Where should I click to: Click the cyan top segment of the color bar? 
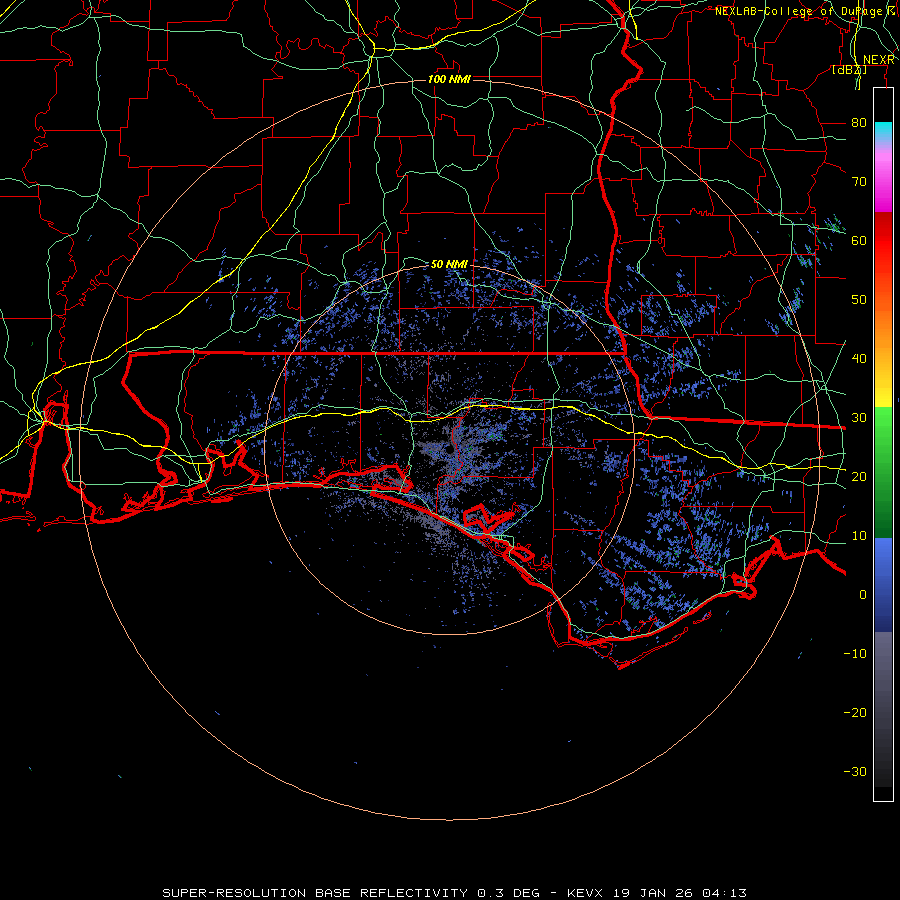click(x=883, y=131)
